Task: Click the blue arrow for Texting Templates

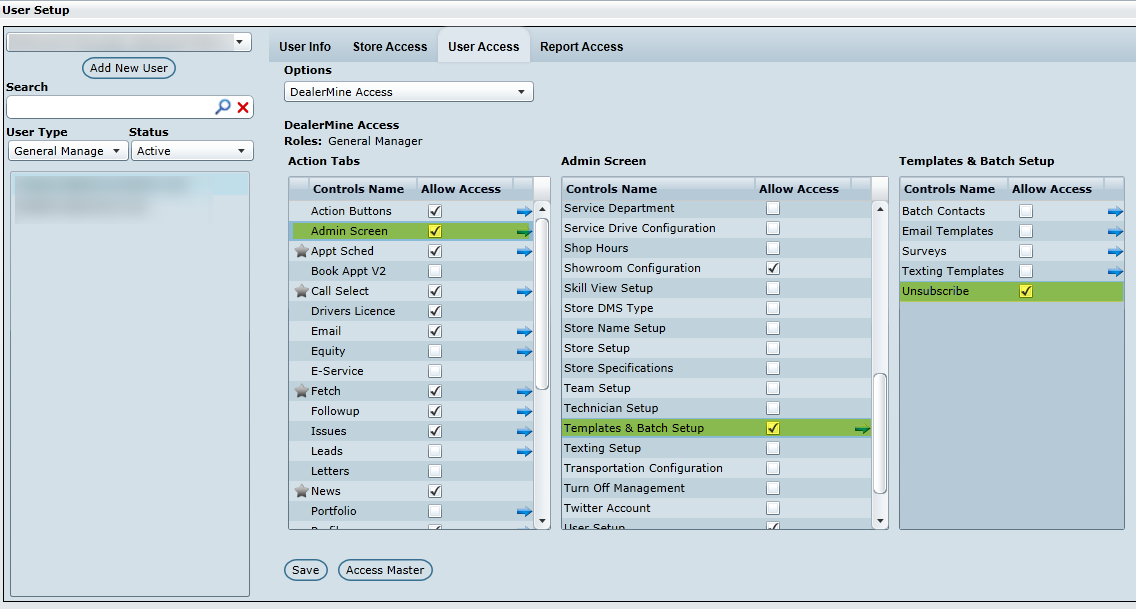Action: click(x=1115, y=271)
